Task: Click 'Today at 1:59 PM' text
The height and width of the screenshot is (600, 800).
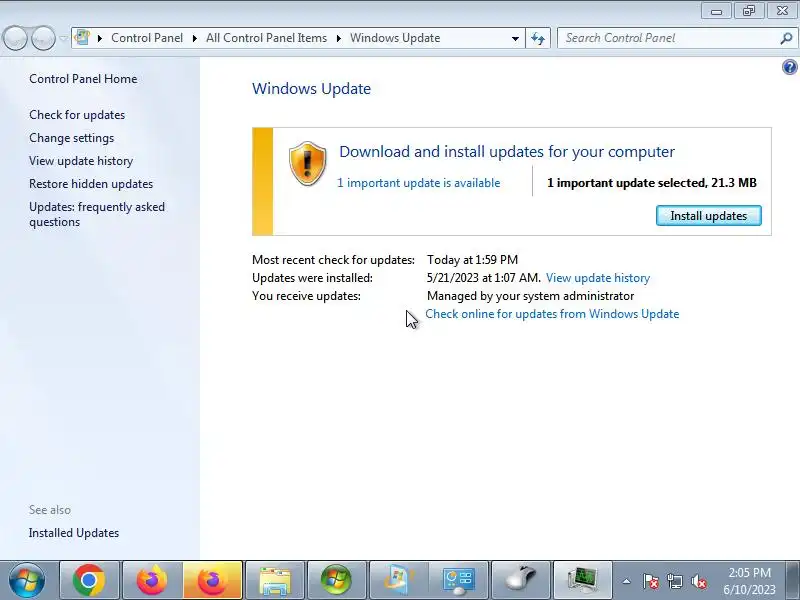Action: tap(472, 260)
